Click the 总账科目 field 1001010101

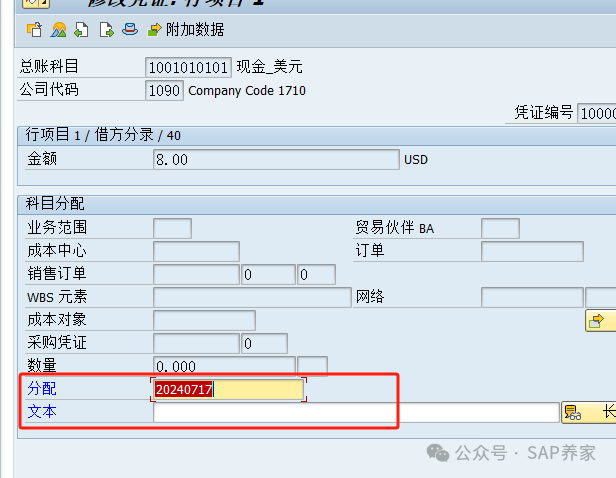[188, 67]
